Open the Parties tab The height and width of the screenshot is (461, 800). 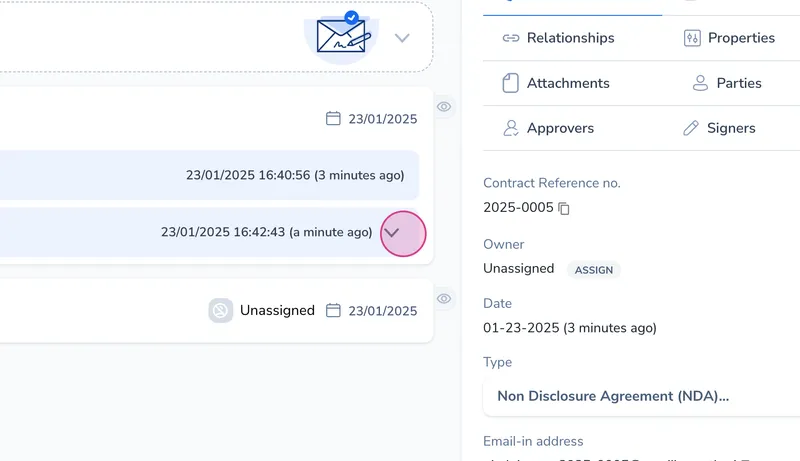727,83
